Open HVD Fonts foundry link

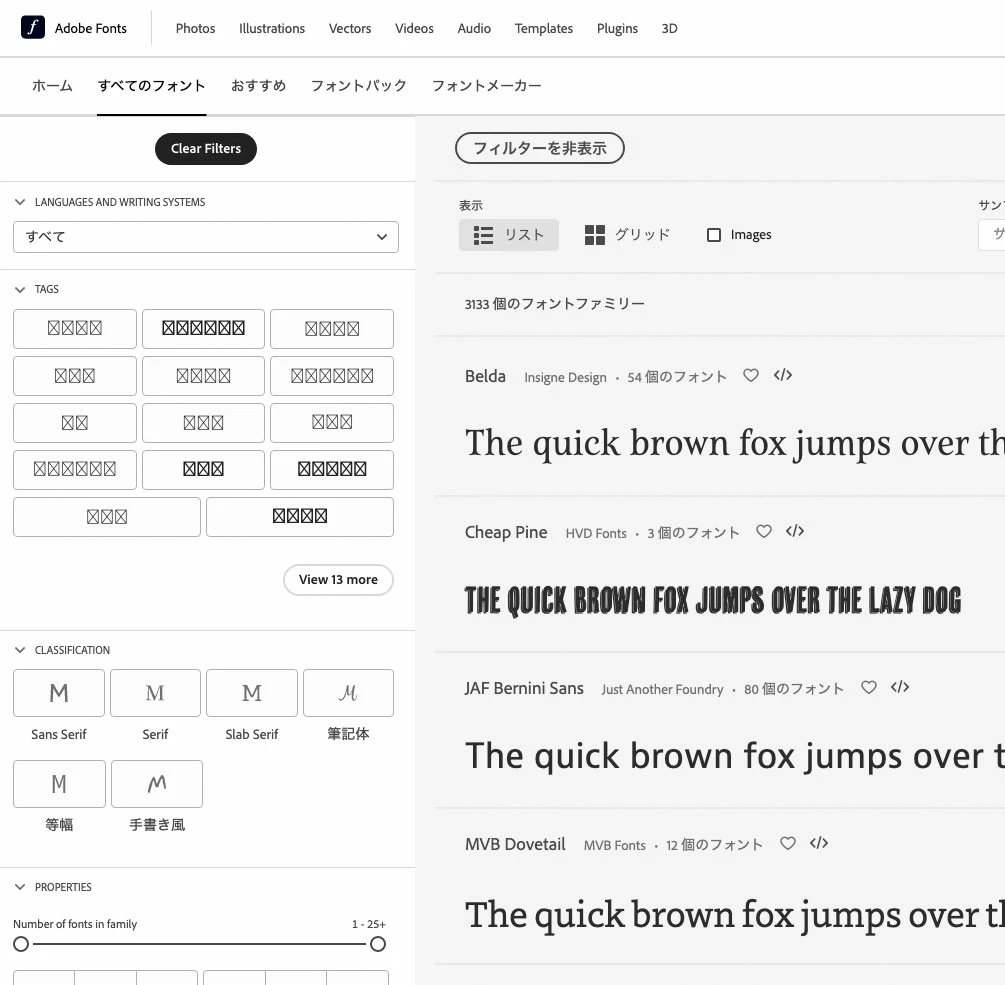[596, 533]
